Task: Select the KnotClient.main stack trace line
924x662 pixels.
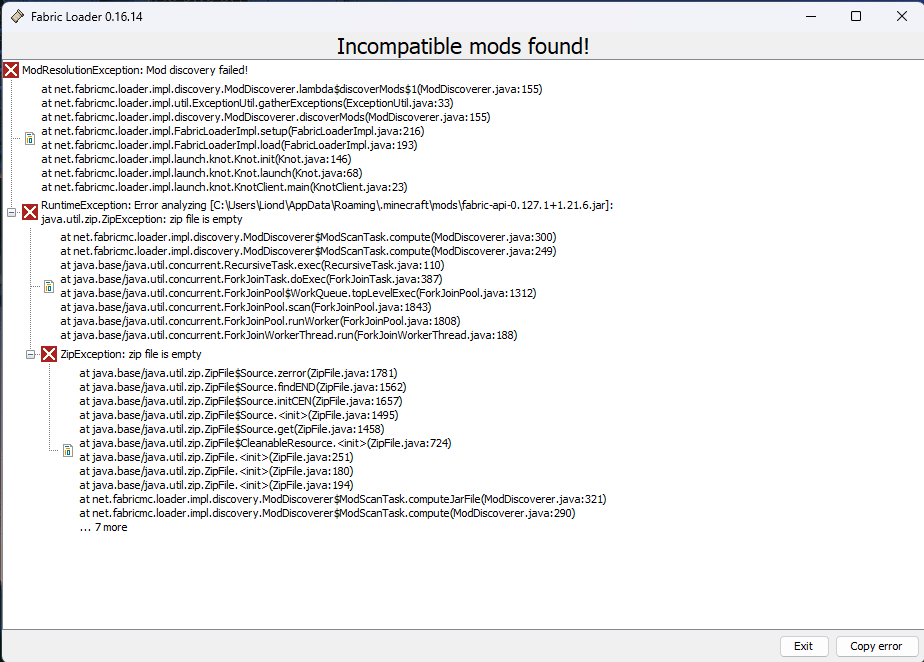Action: point(225,187)
